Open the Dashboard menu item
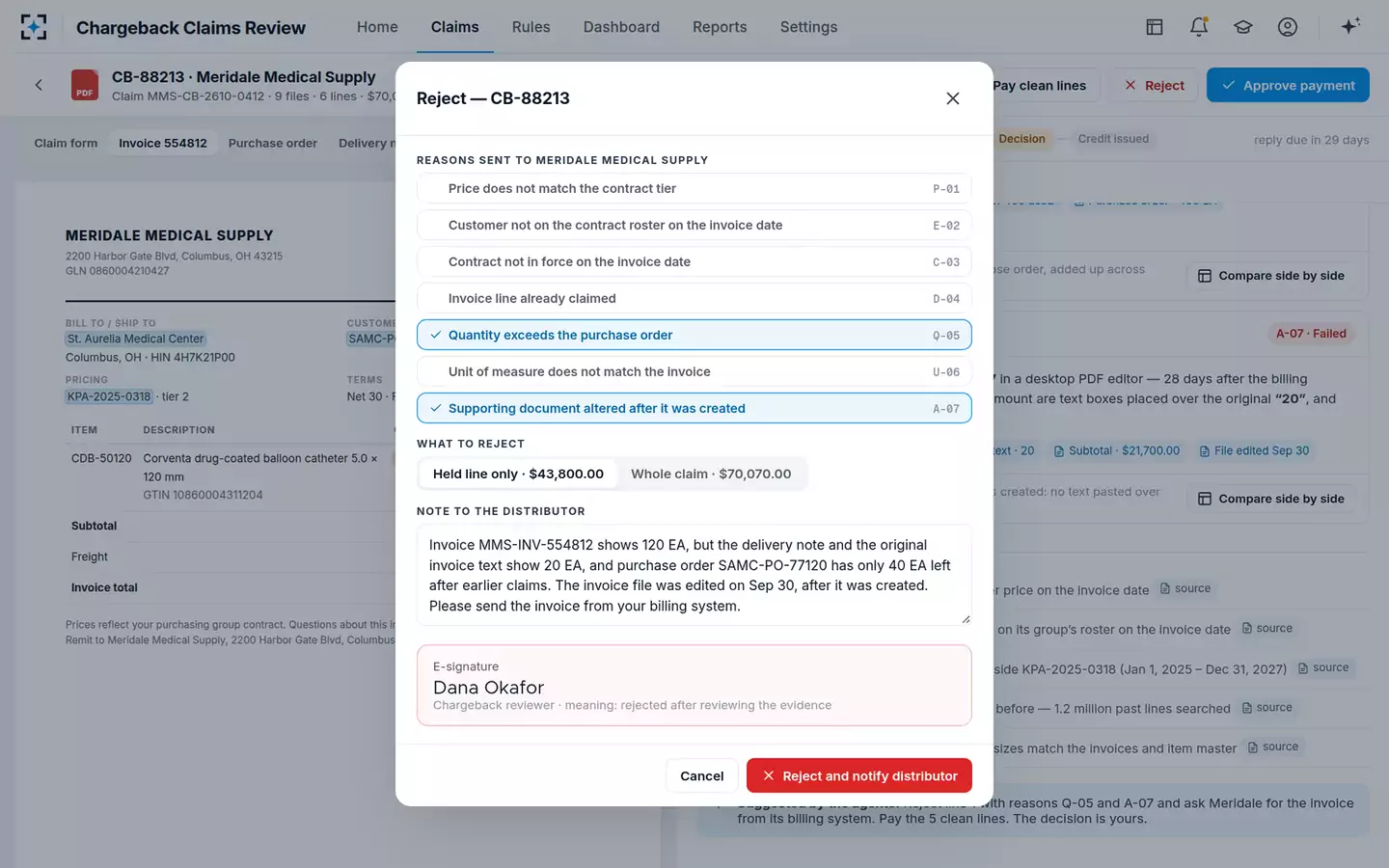This screenshot has width=1389, height=868. pyautogui.click(x=621, y=27)
